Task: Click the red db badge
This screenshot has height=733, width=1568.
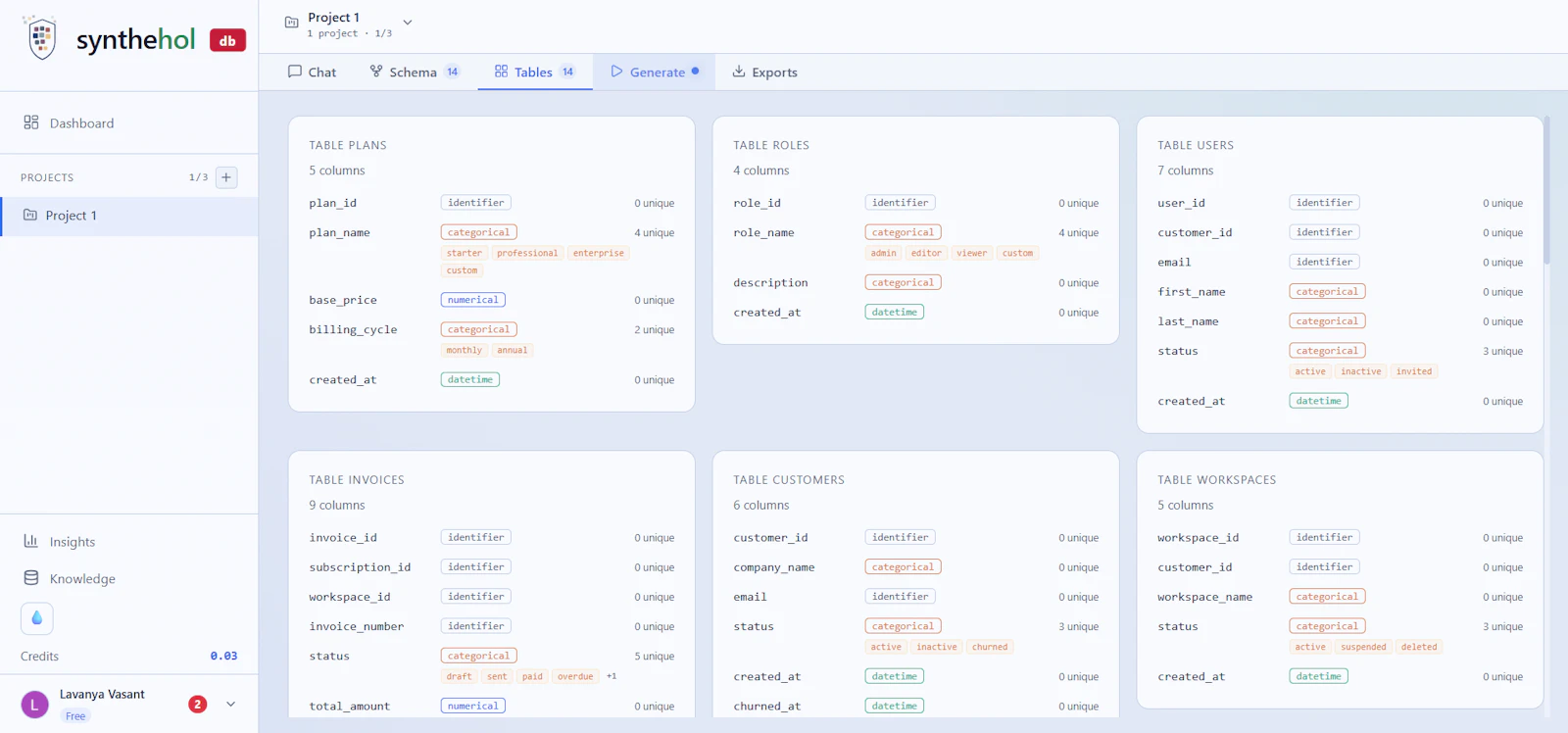Action: click(227, 40)
